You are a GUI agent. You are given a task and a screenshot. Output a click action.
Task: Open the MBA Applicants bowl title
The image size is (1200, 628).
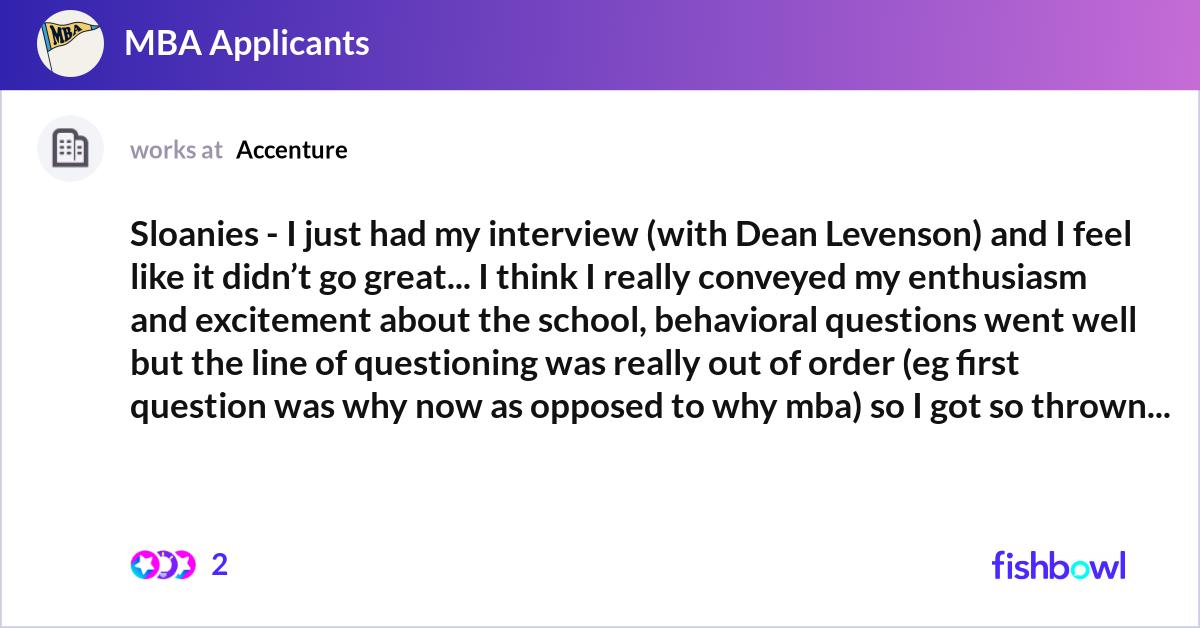[246, 43]
